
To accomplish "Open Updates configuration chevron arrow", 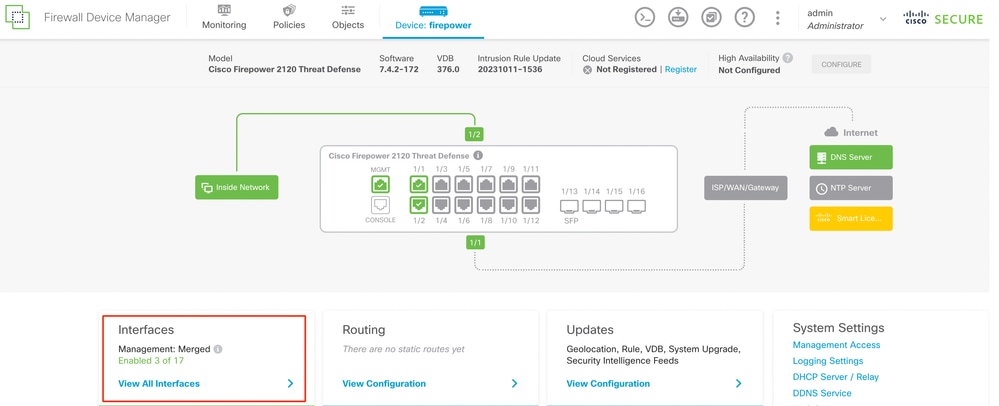I will [738, 384].
